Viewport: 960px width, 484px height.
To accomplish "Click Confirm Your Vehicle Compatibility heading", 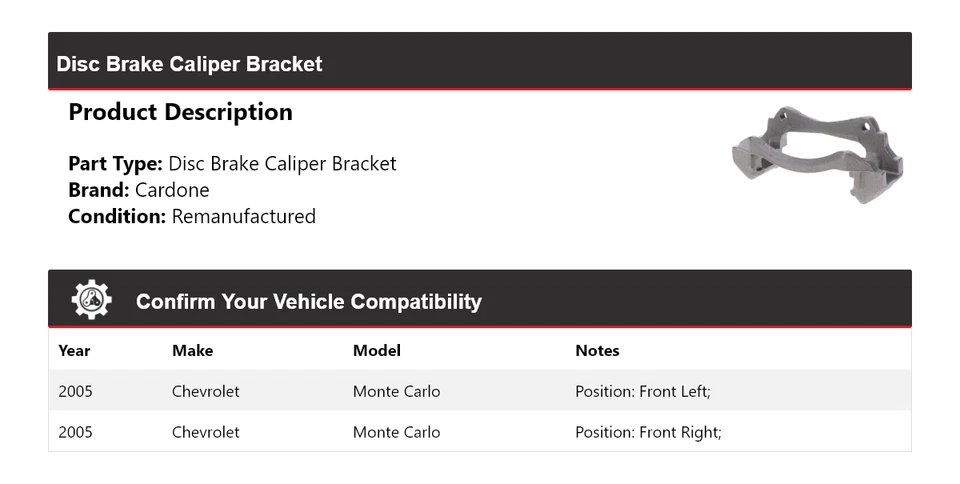I will pos(308,301).
